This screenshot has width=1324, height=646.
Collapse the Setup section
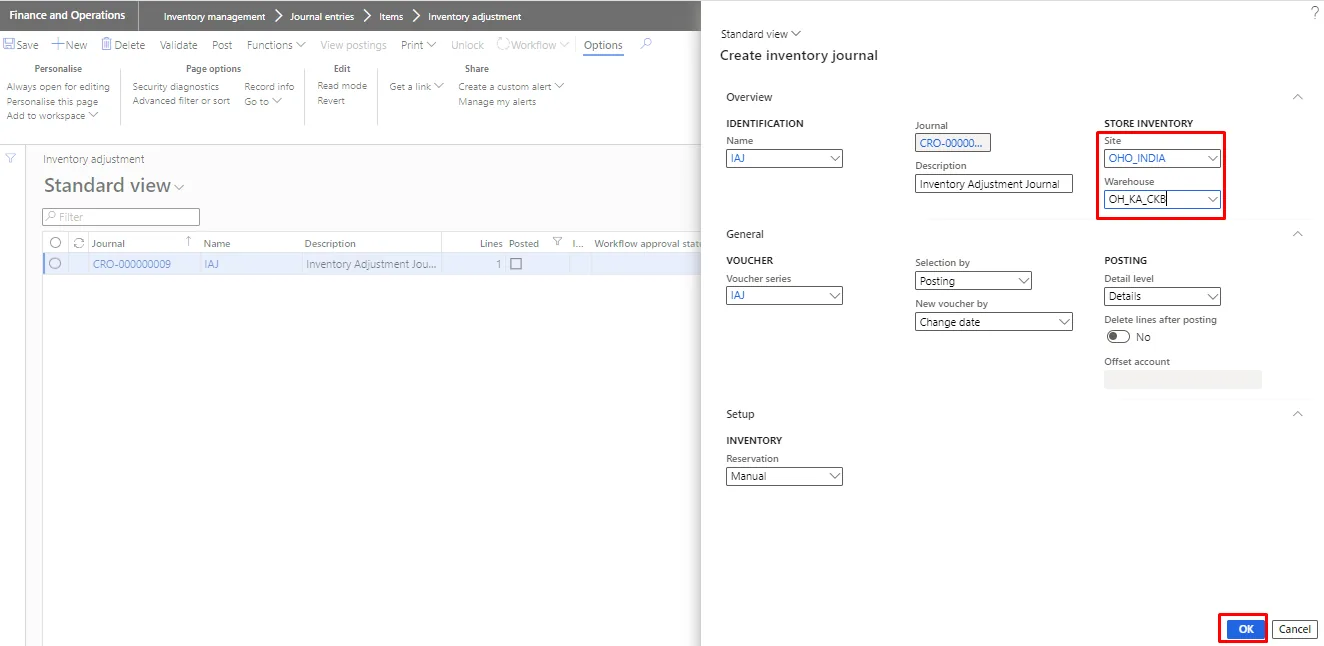click(1298, 414)
